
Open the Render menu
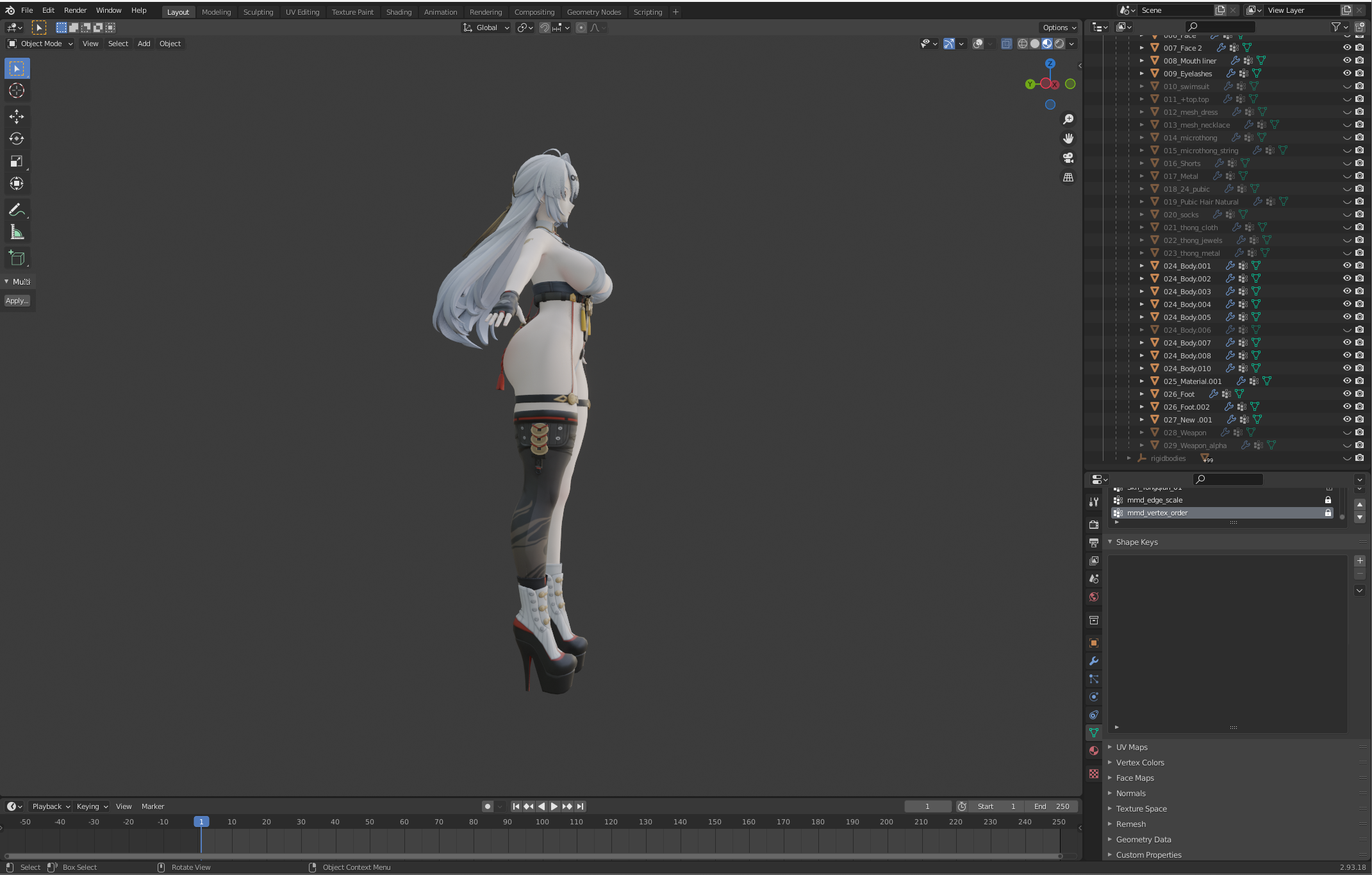coord(75,10)
